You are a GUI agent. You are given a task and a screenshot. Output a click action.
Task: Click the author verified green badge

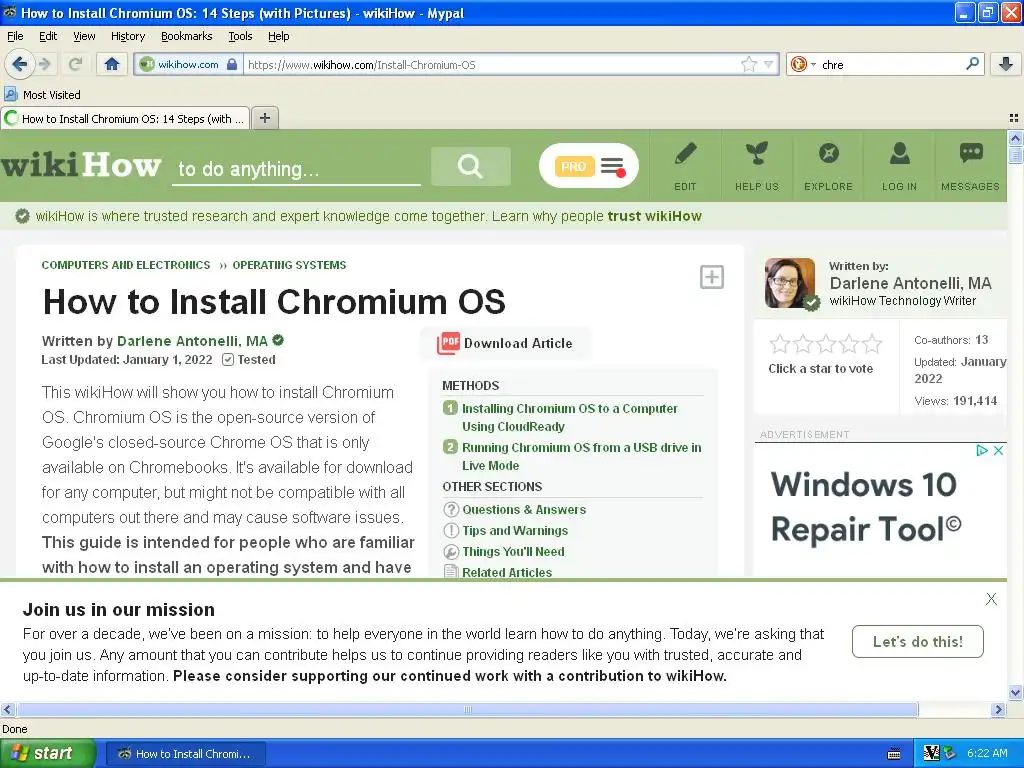278,340
